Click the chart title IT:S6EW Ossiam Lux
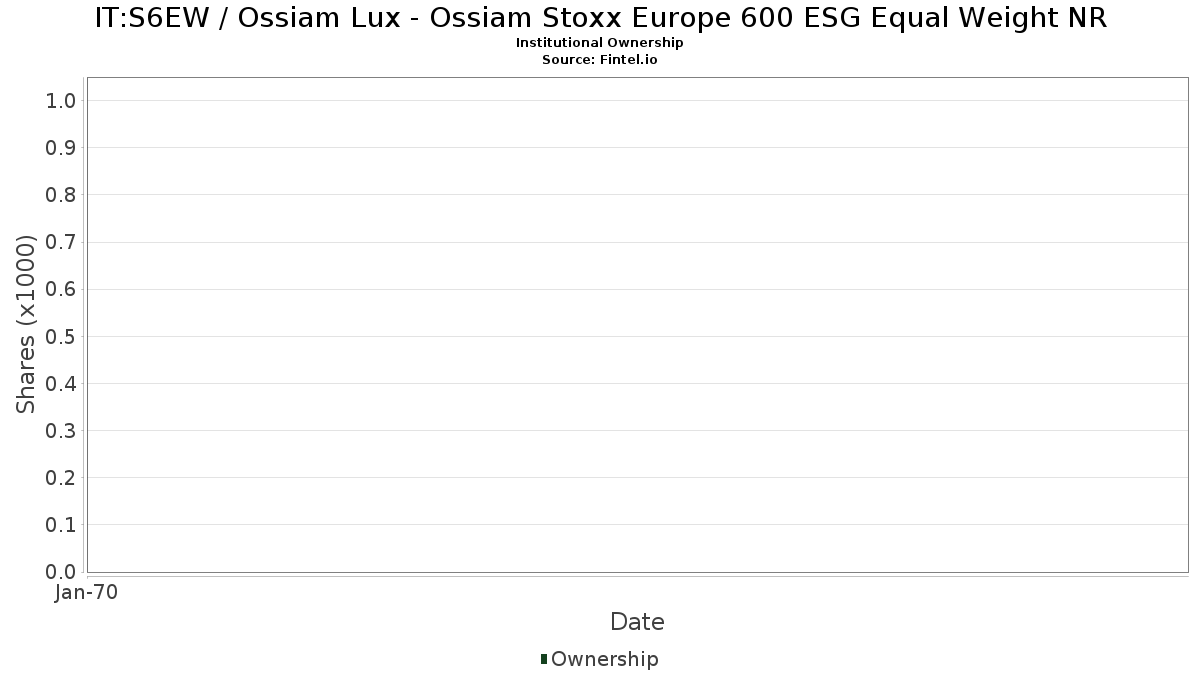The width and height of the screenshot is (1200, 675). pyautogui.click(x=600, y=18)
